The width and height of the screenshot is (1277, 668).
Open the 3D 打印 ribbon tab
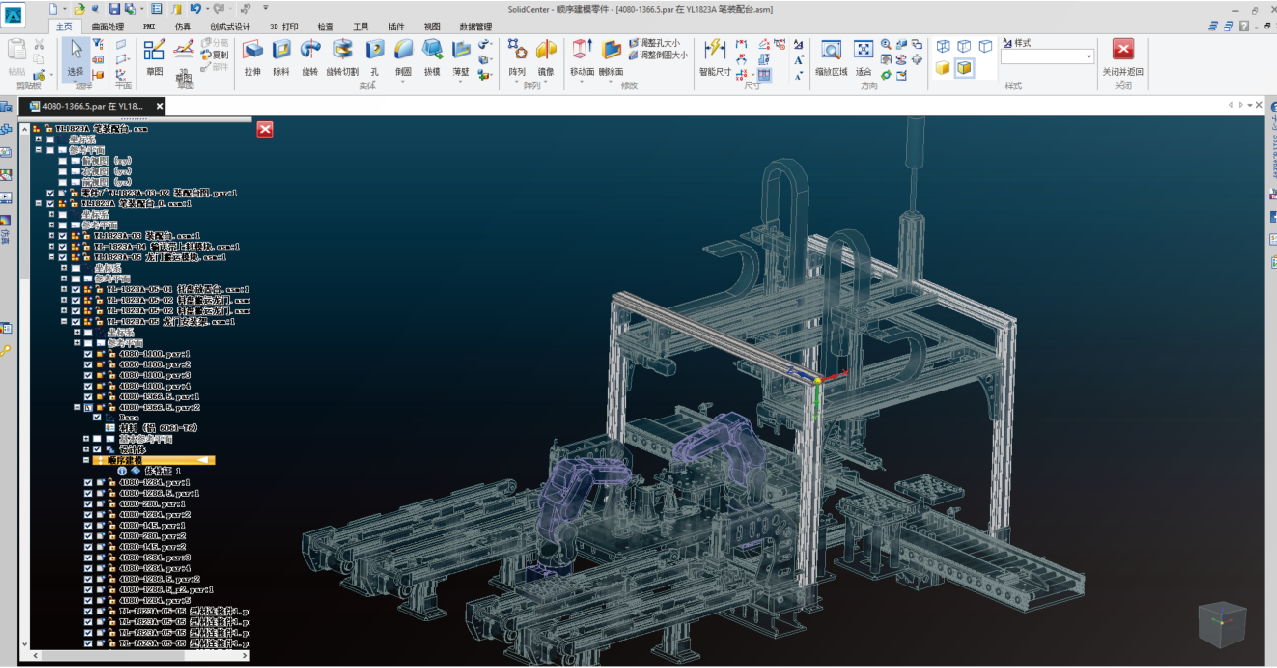coord(283,26)
